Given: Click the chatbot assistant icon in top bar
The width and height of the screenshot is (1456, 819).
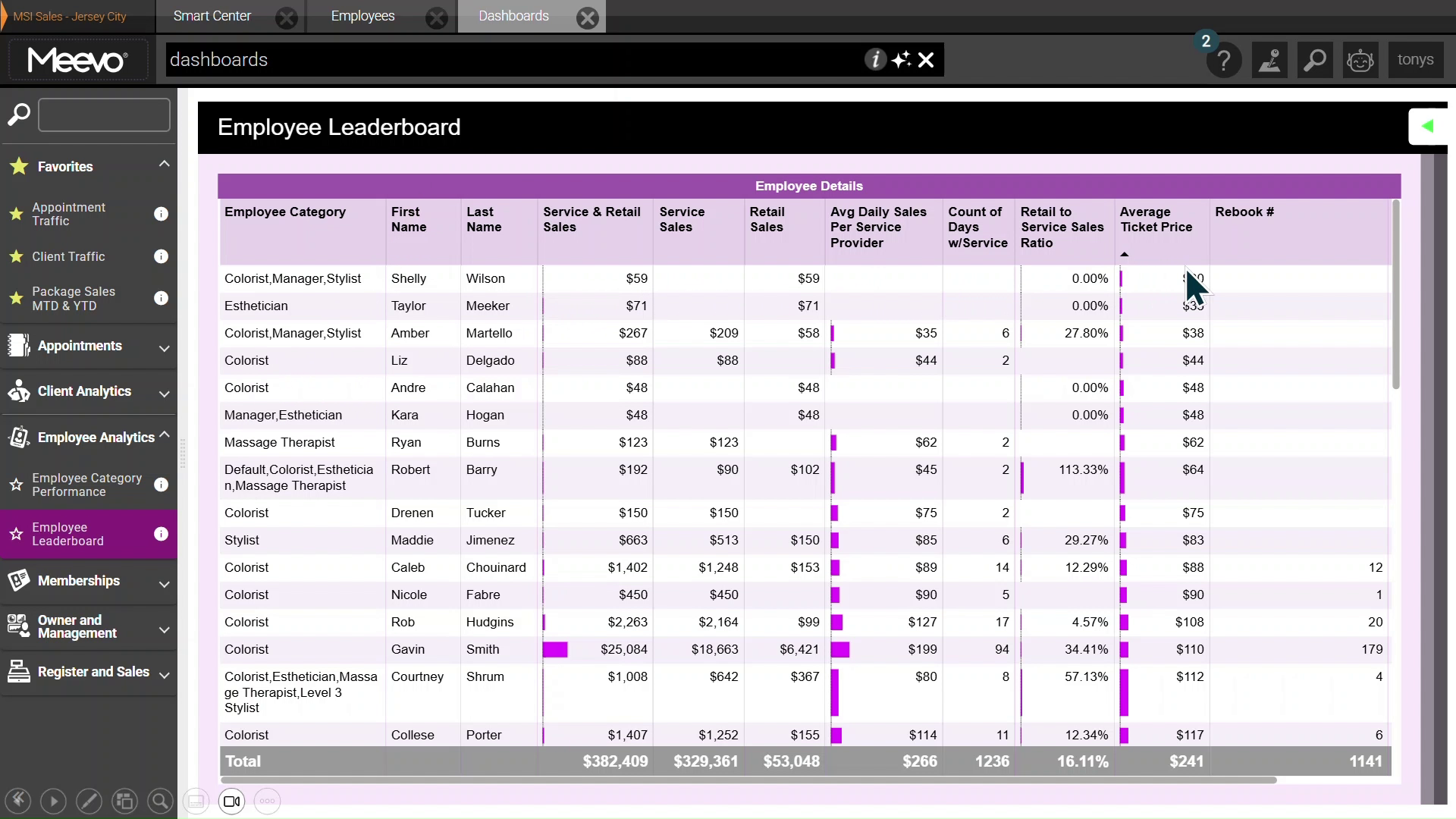Looking at the screenshot, I should click(1360, 60).
